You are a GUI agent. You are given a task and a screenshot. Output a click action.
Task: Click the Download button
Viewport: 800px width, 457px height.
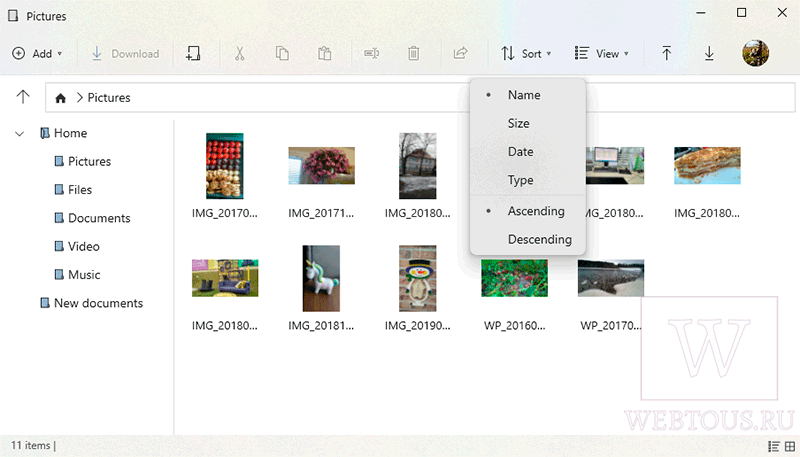125,54
